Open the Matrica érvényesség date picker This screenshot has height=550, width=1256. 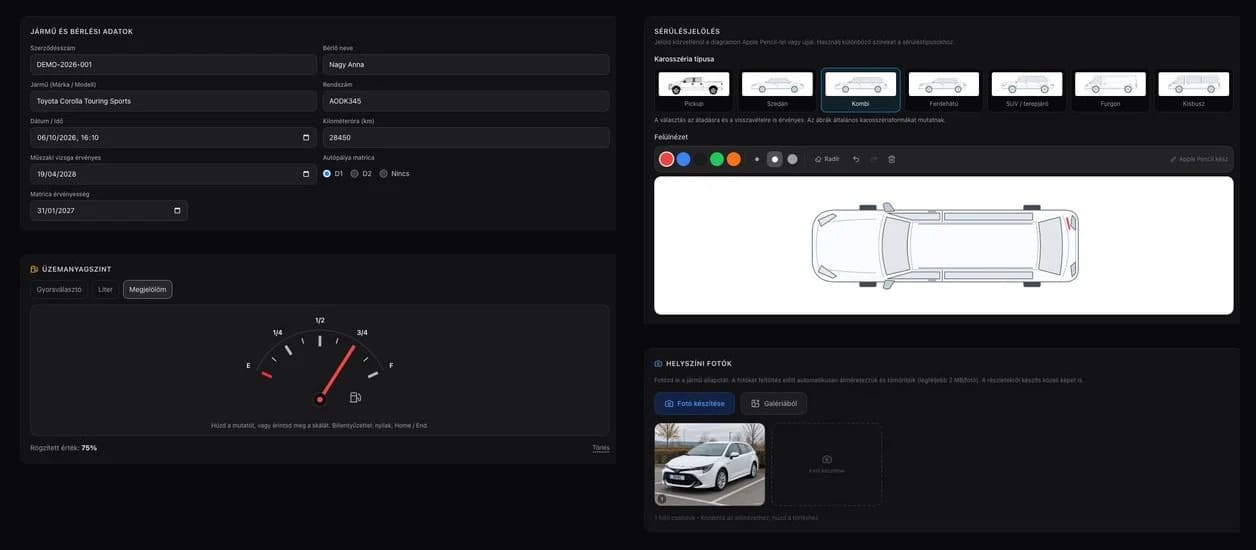tap(177, 211)
